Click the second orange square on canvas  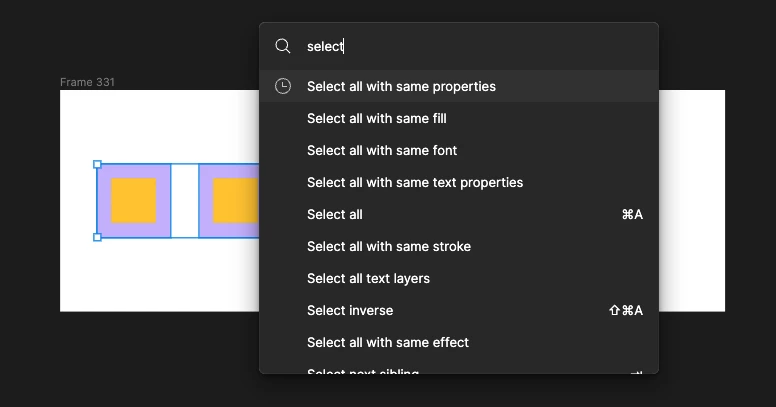[236, 201]
